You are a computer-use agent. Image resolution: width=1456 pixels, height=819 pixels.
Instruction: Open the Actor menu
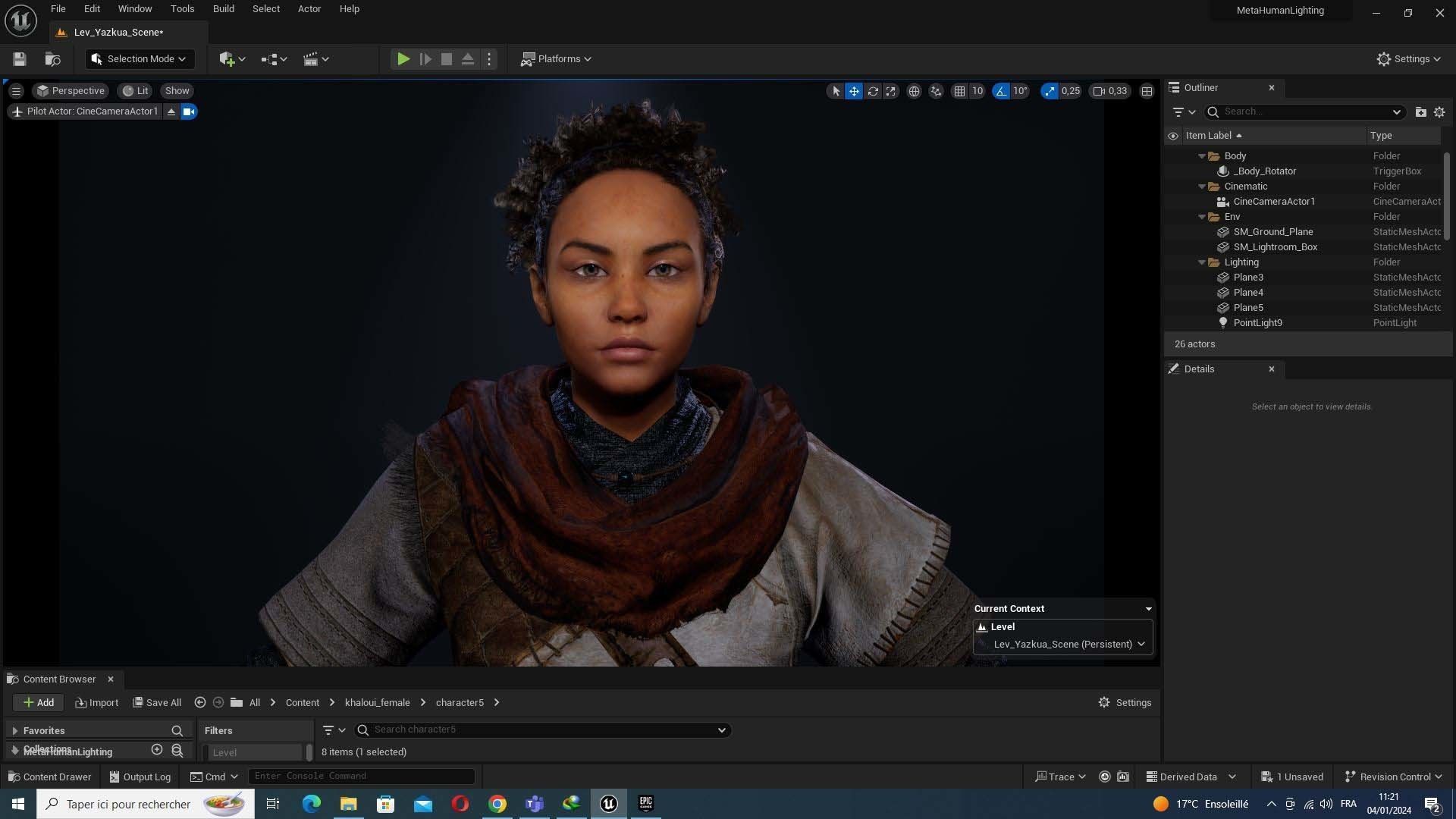309,9
